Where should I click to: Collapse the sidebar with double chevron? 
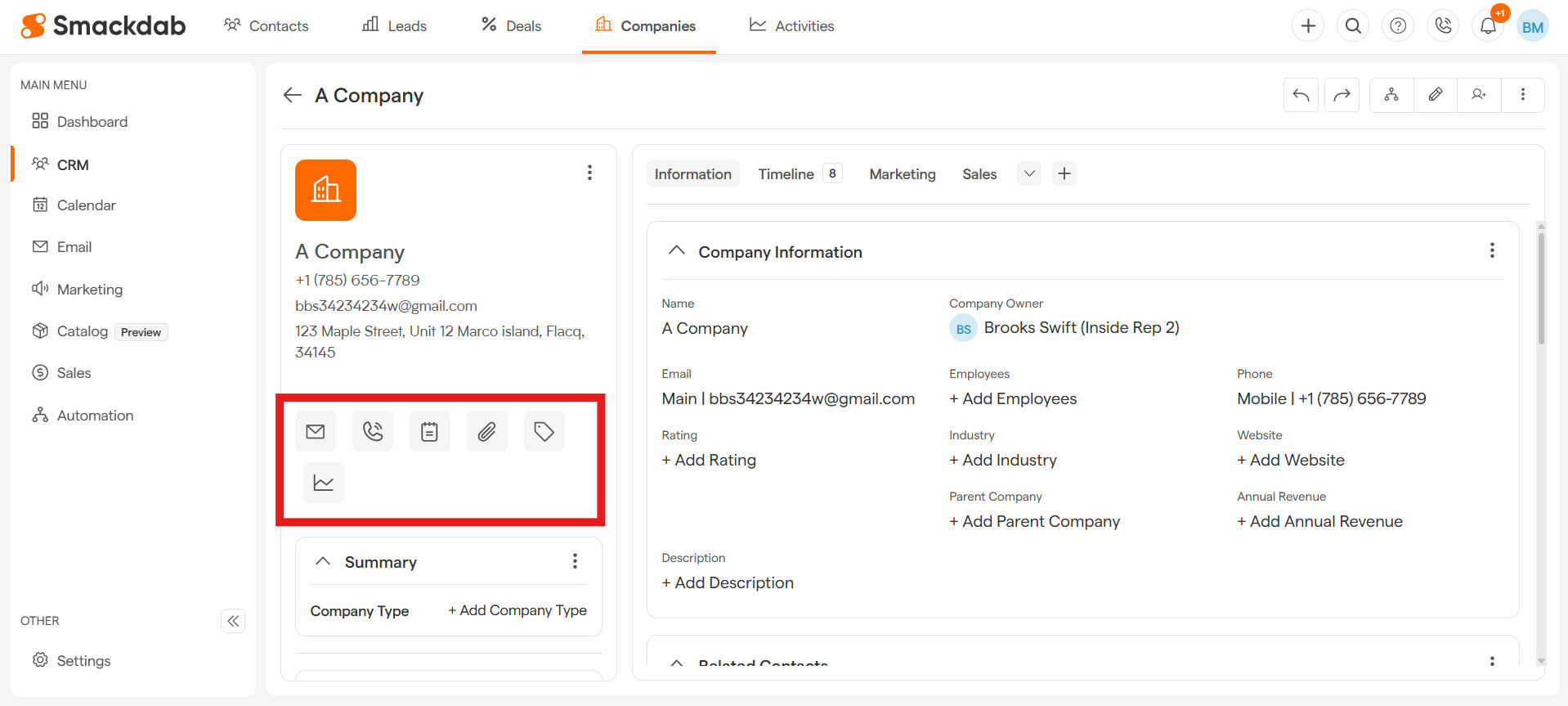pos(233,621)
